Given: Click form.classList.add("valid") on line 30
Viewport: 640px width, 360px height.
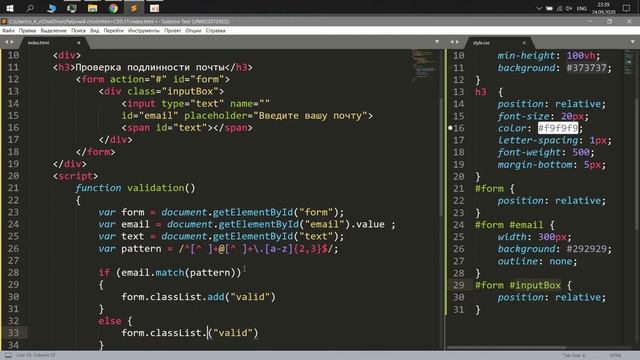Looking at the screenshot, I should 198,297.
